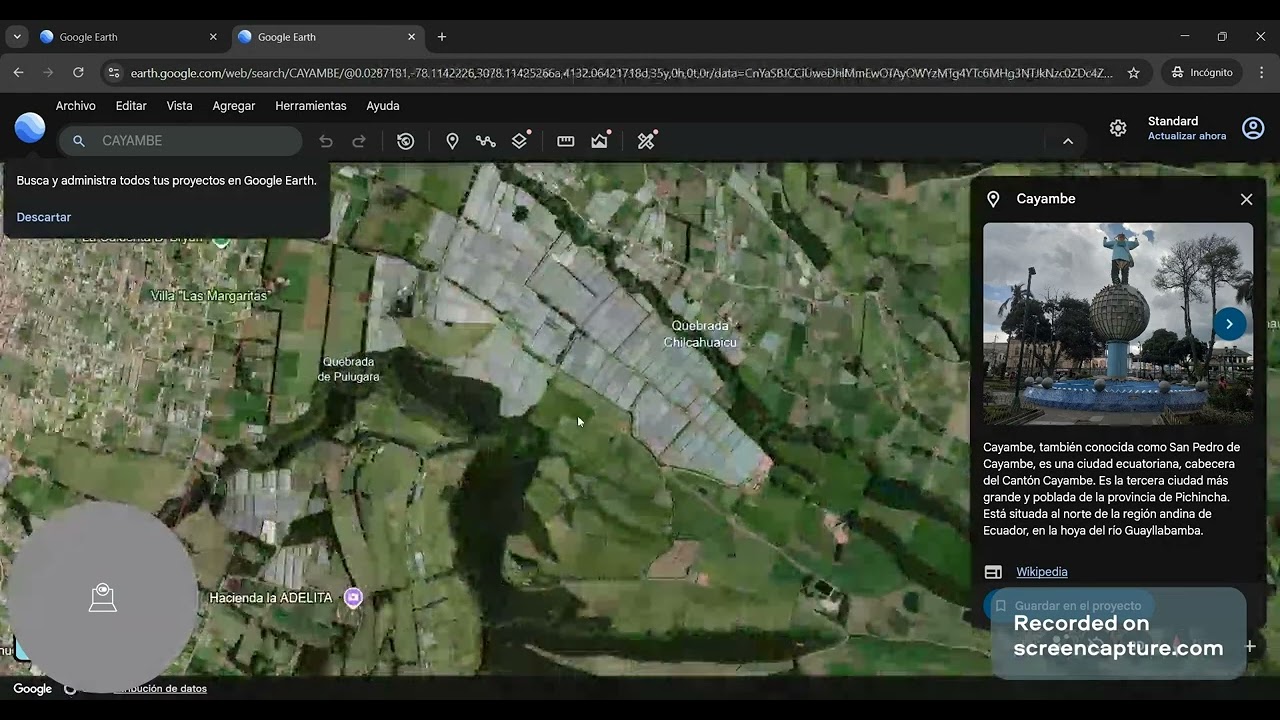Open the tools wrench-and-pencil icon
This screenshot has height=720, width=1280.
[646, 141]
